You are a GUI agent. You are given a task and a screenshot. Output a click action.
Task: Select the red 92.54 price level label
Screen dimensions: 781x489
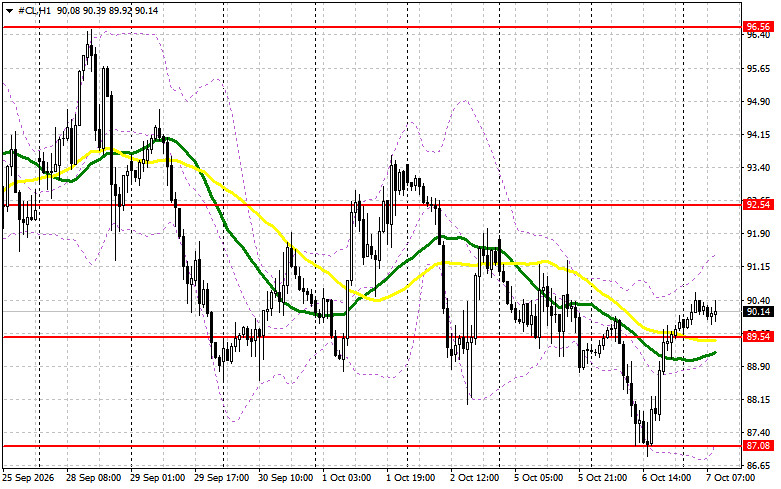(759, 205)
